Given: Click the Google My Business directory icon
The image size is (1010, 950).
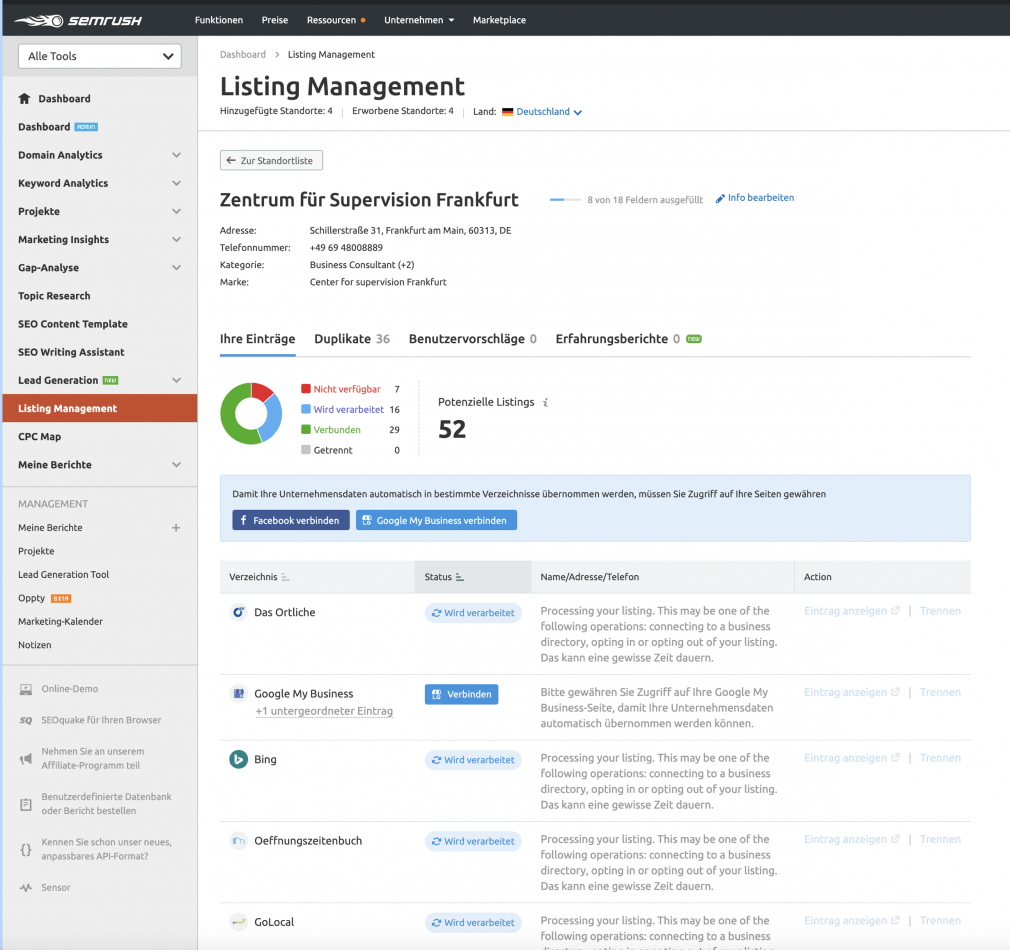Looking at the screenshot, I should tap(238, 694).
